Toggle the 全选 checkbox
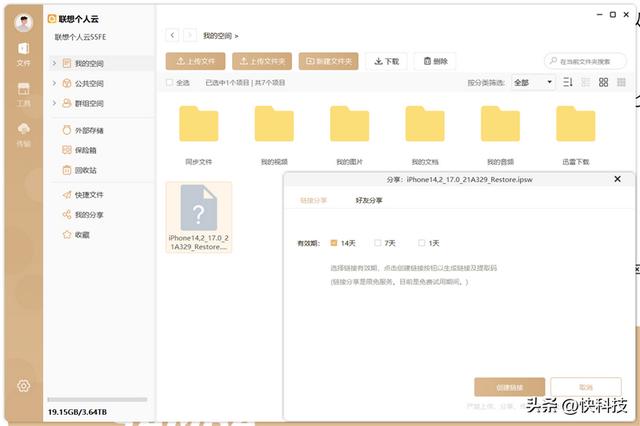Viewport: 640px width, 426px height. click(169, 83)
